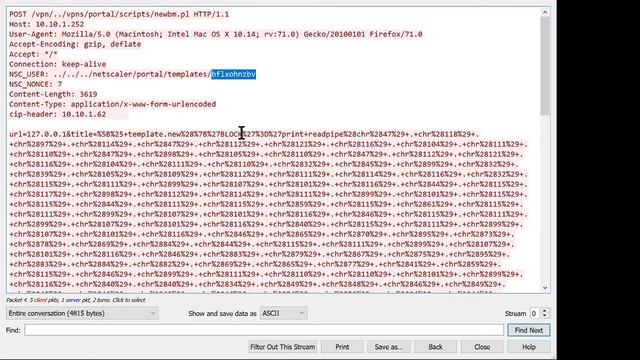This screenshot has width=640, height=360.
Task: Click the Content-Type header line
Action: click(113, 104)
